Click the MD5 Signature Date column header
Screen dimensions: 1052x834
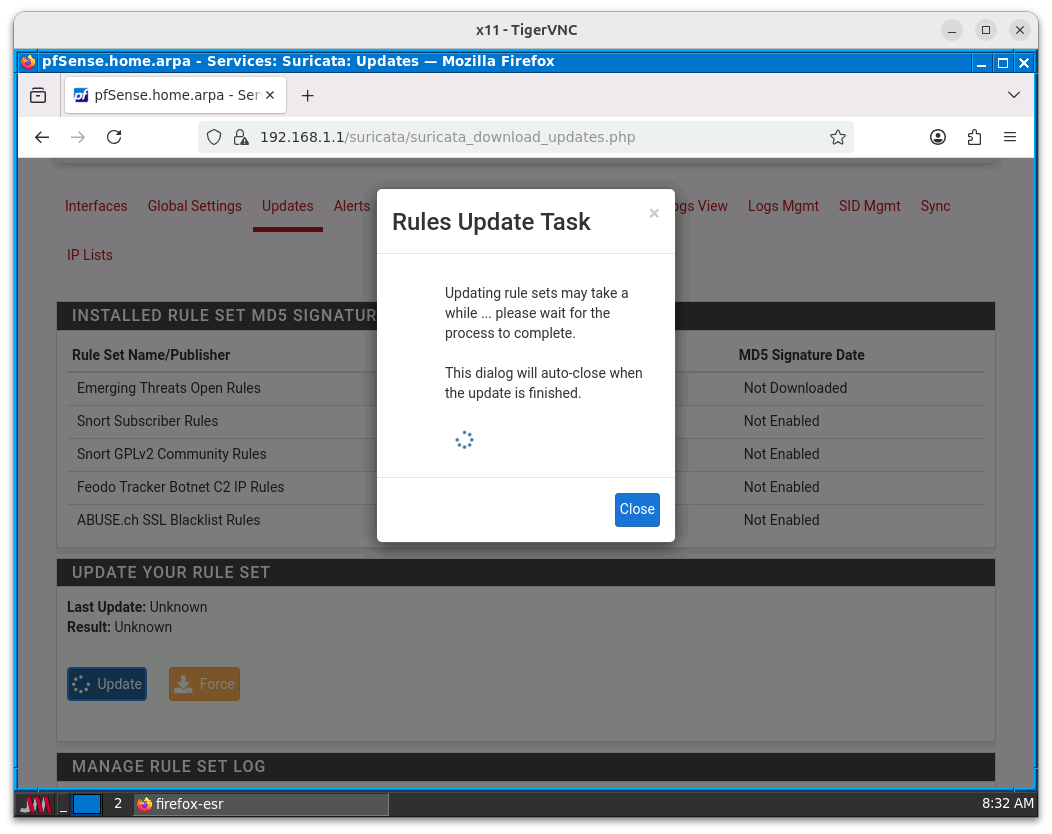(x=801, y=355)
